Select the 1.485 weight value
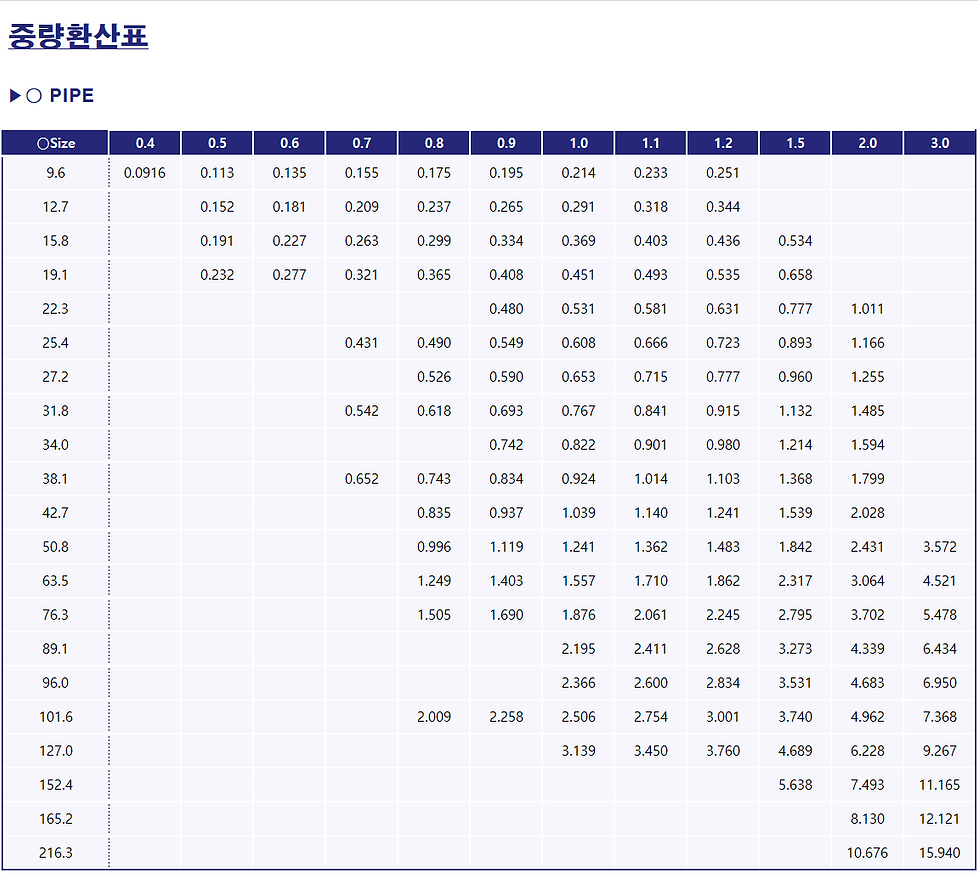The width and height of the screenshot is (978, 873). click(x=868, y=411)
